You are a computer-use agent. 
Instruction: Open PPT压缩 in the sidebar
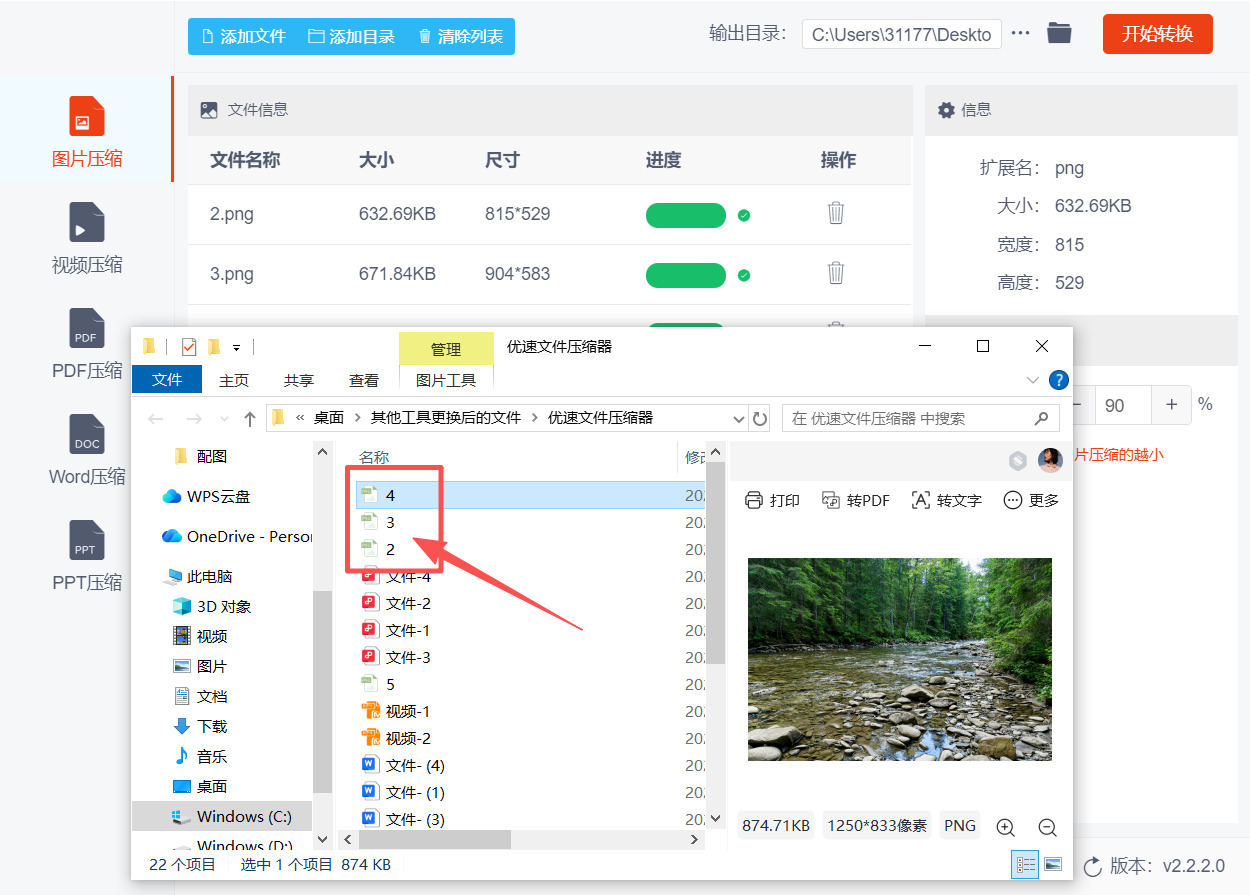[x=87, y=556]
